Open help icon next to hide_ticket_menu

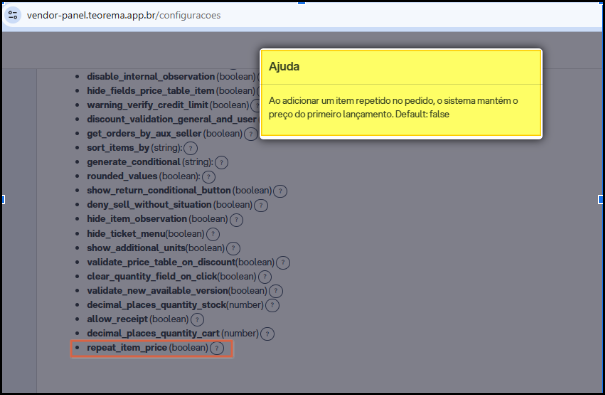point(213,234)
